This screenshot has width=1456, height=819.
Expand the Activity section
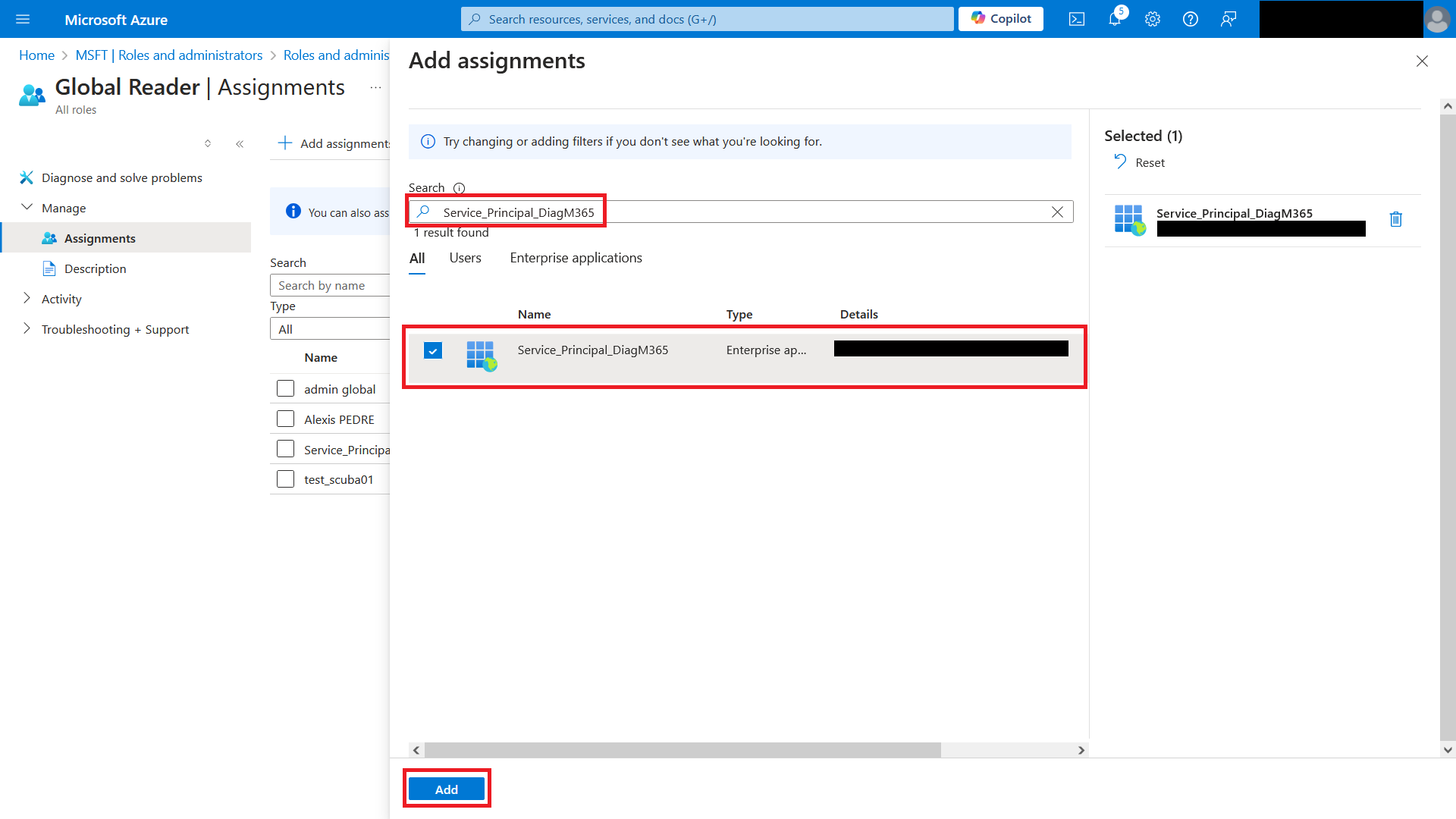(x=27, y=299)
